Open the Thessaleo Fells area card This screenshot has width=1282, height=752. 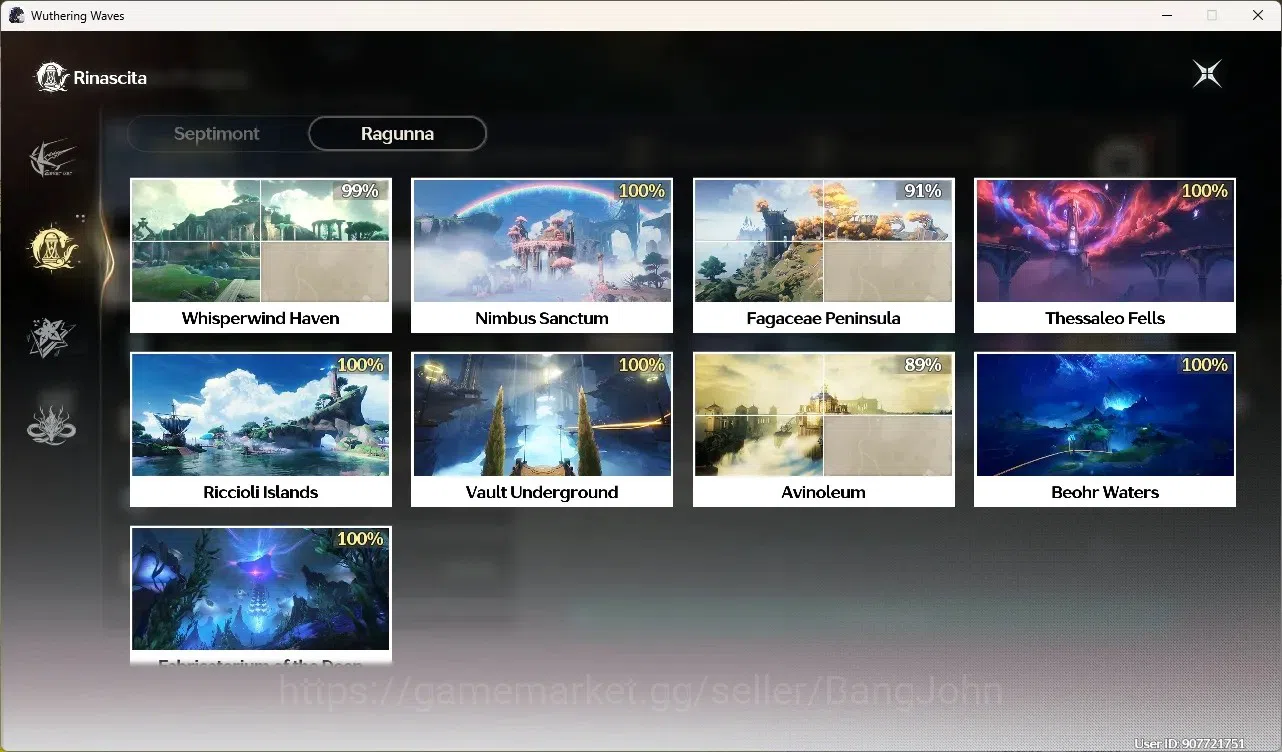[1105, 255]
